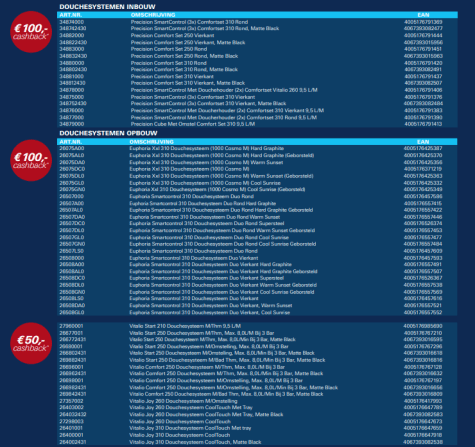Viewport: 475px width, 447px height.
Task: Select 'Precision Comfort Set 250 Vierkant, Matte Black' row
Action: [257, 42]
